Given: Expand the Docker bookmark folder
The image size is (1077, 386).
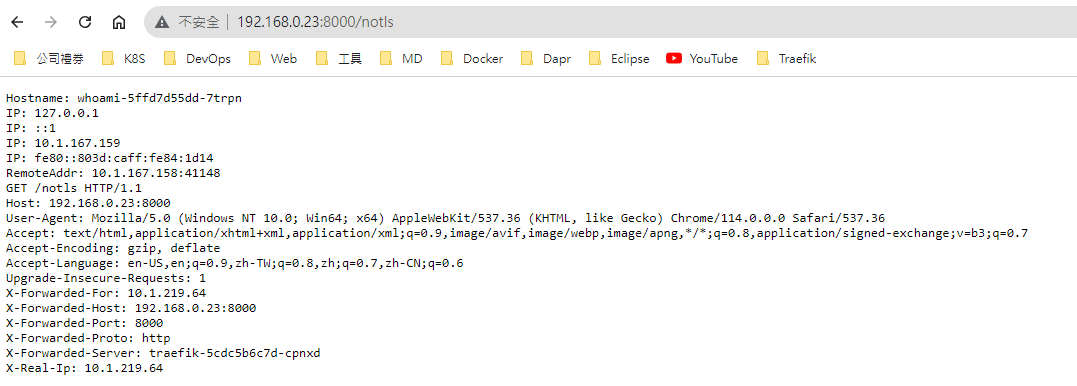Looking at the screenshot, I should click(x=472, y=58).
